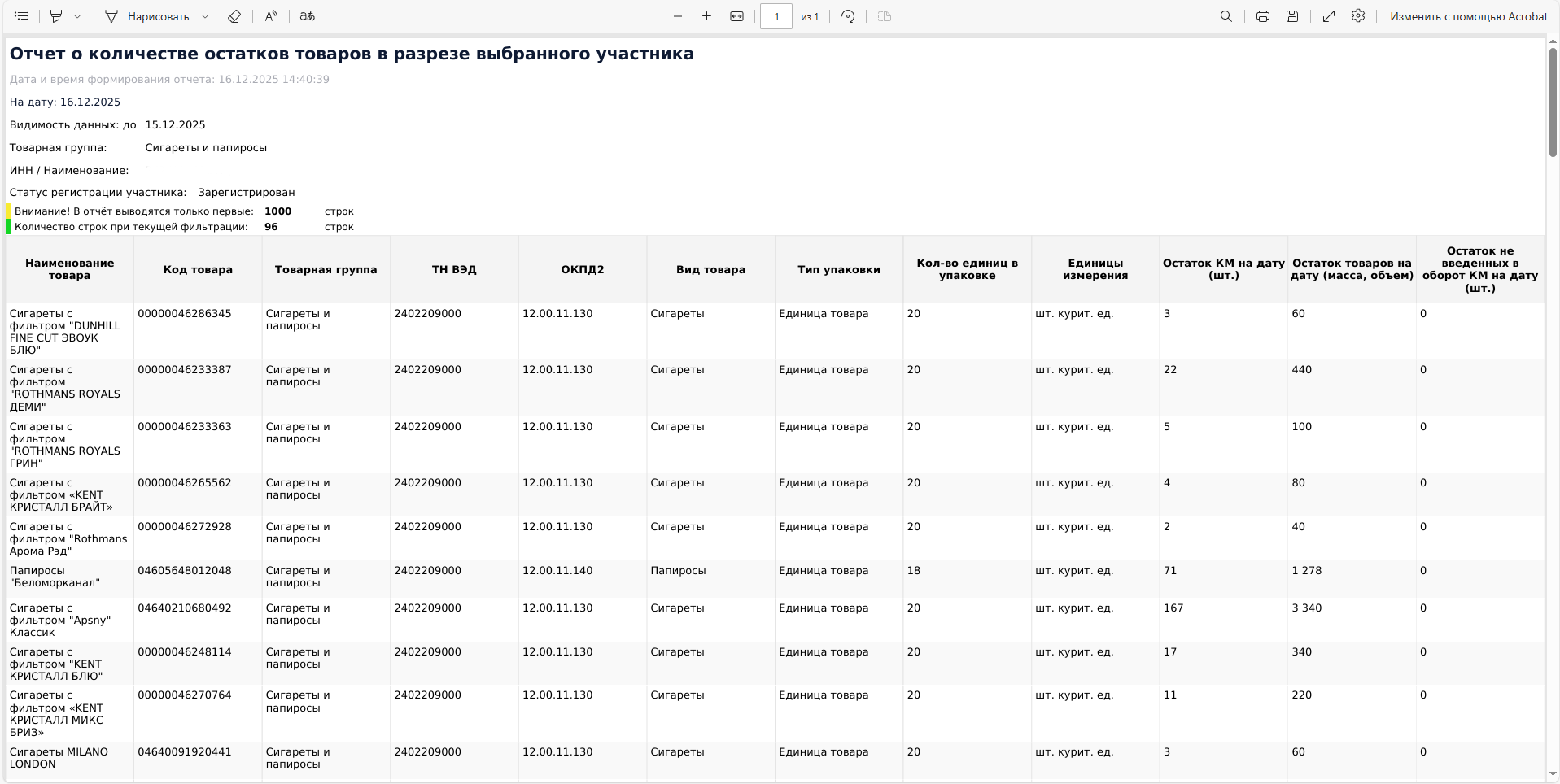Open the table of contents panel
Viewport: 1560px width, 784px height.
click(21, 16)
